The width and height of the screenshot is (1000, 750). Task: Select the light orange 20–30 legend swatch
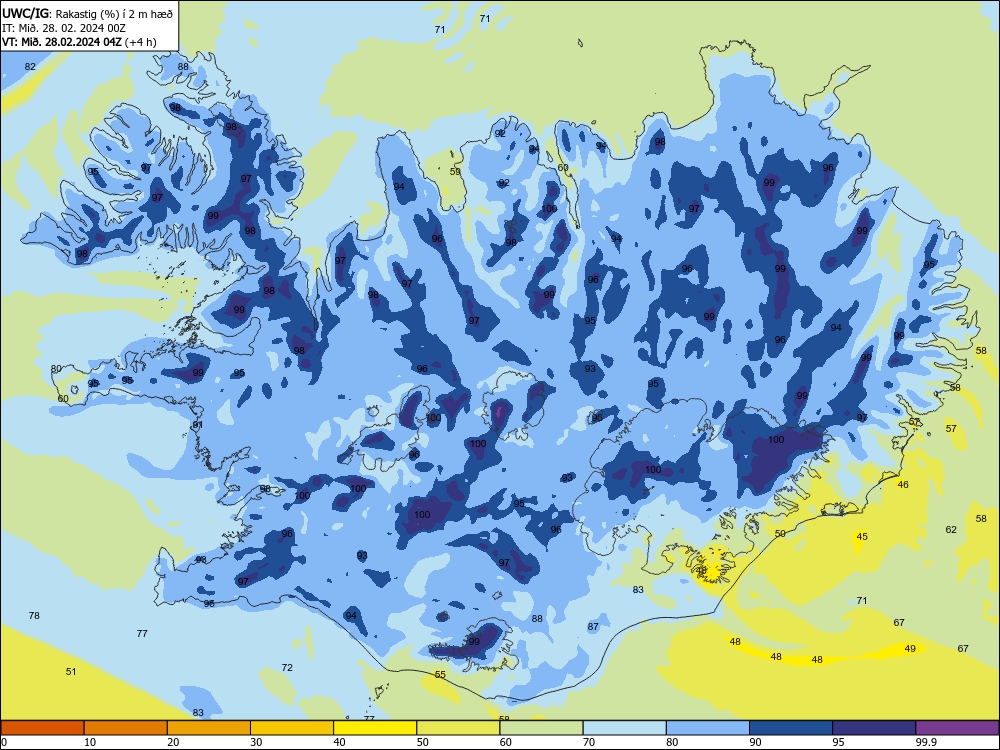pos(209,728)
